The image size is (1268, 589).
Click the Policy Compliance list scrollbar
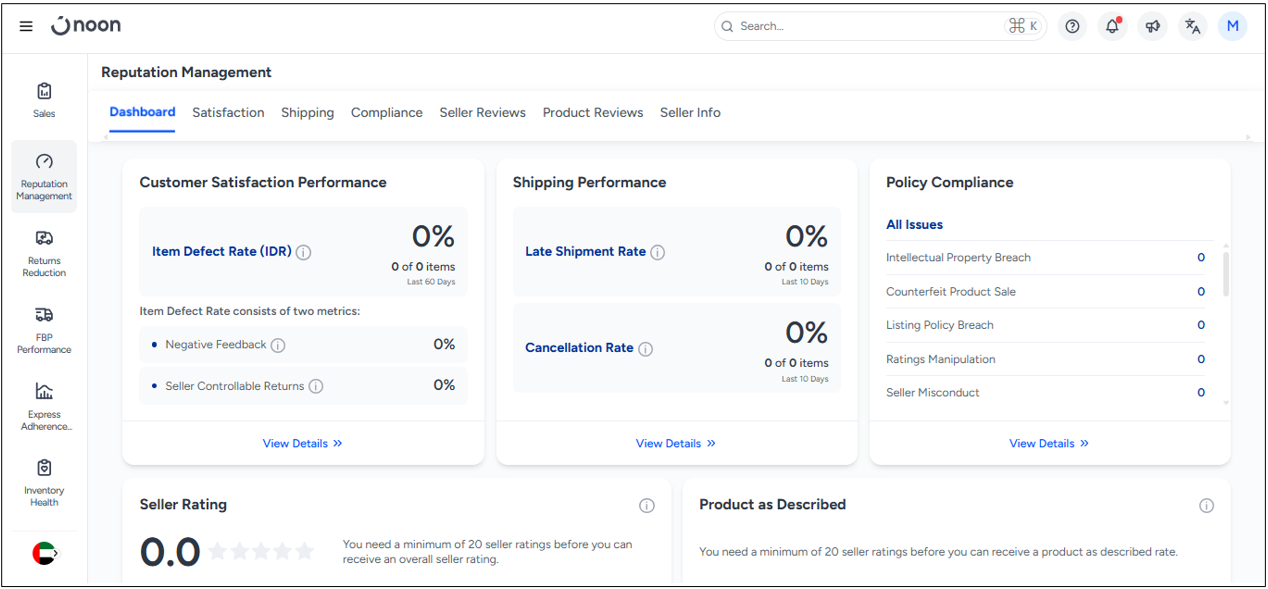pos(1226,274)
